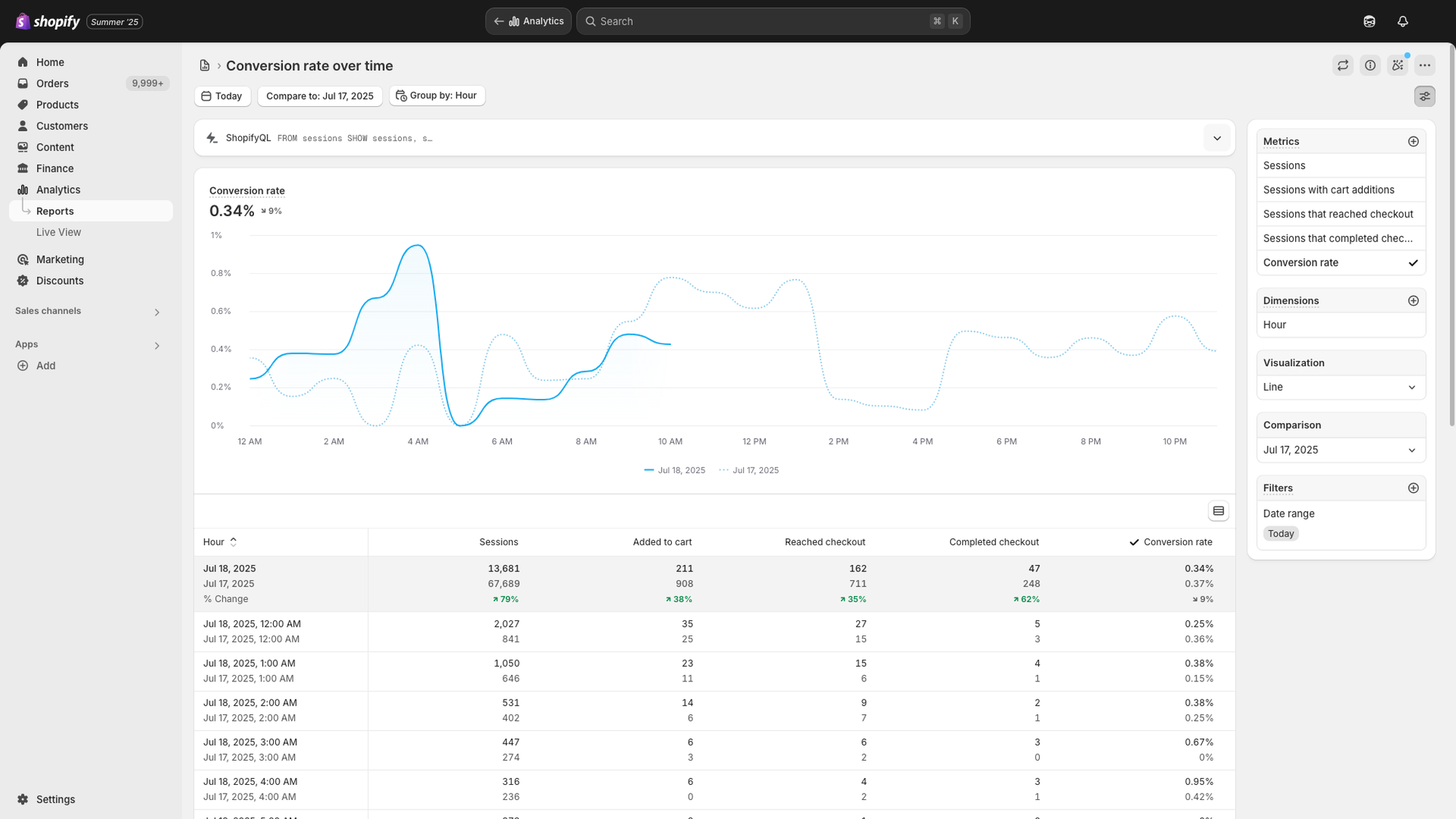Viewport: 1456px width, 819px height.
Task: Click the Add plus circle icon
Action: 23,365
